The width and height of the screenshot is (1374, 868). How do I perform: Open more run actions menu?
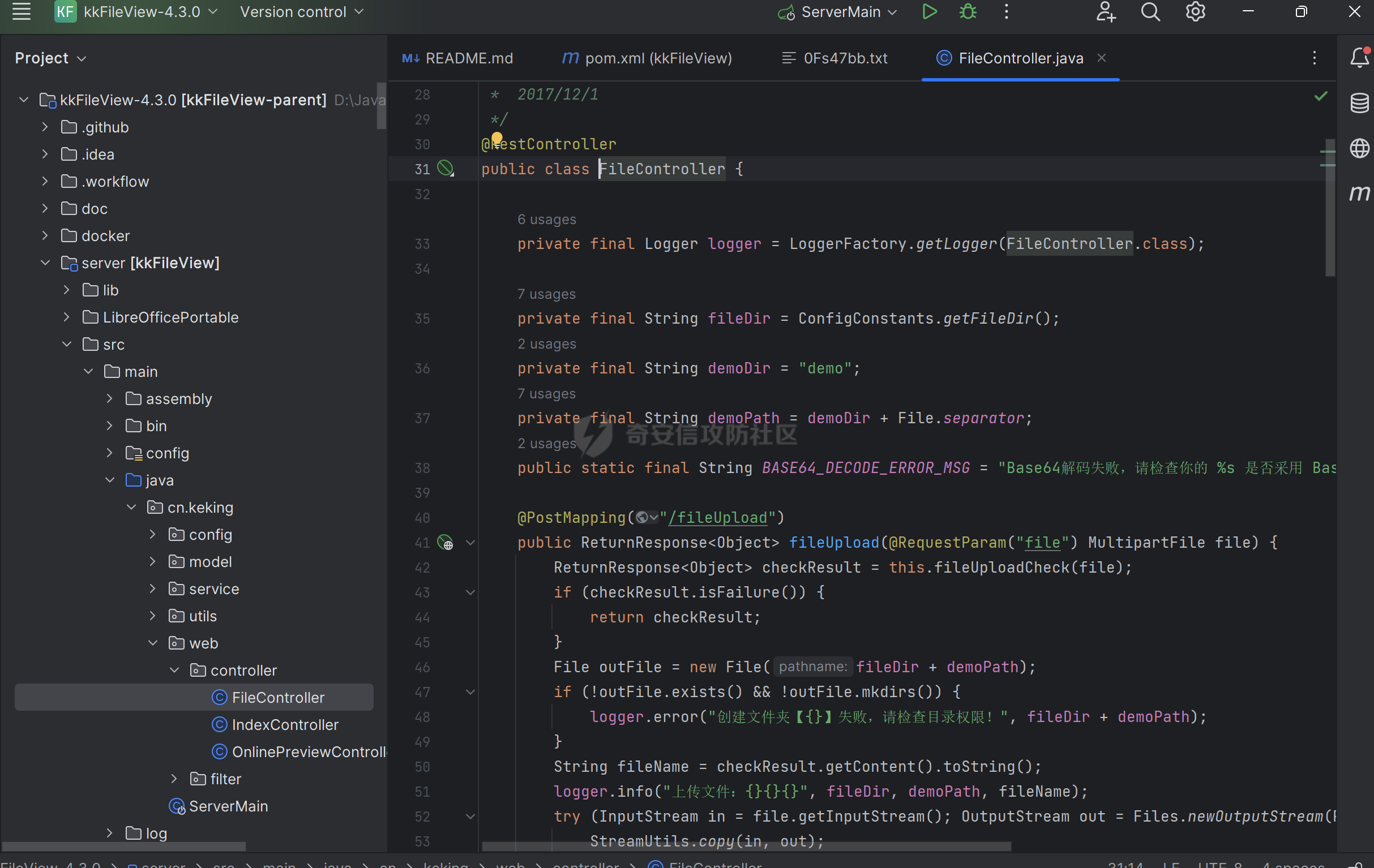[1007, 11]
